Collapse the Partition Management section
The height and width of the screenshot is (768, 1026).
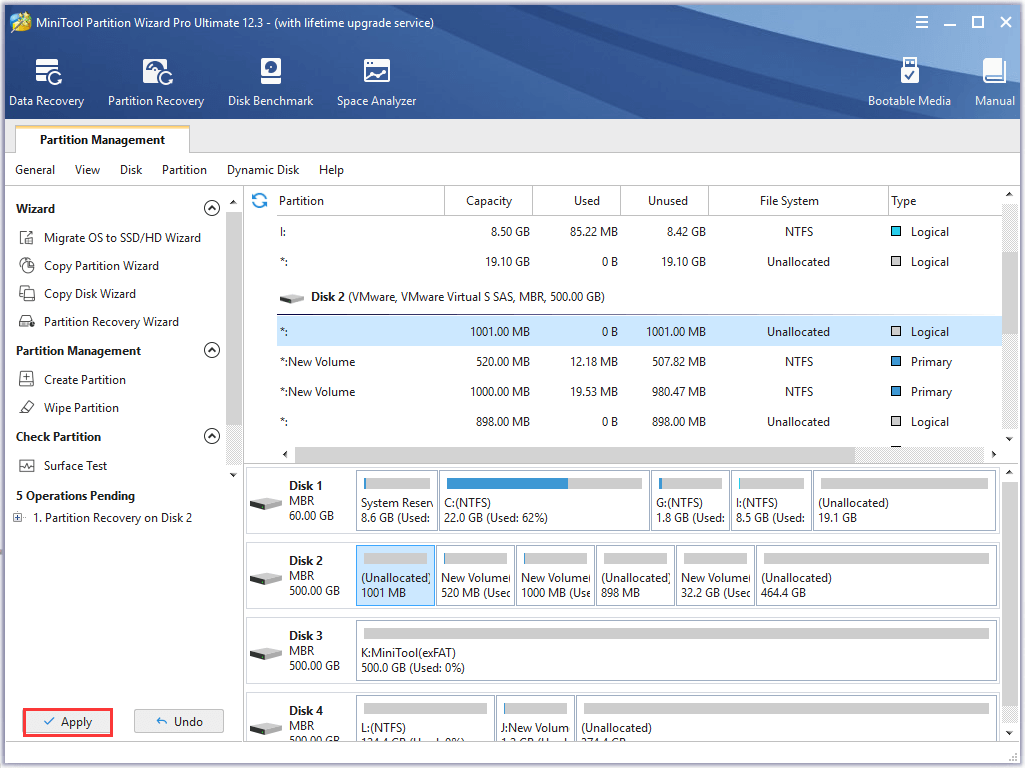212,350
